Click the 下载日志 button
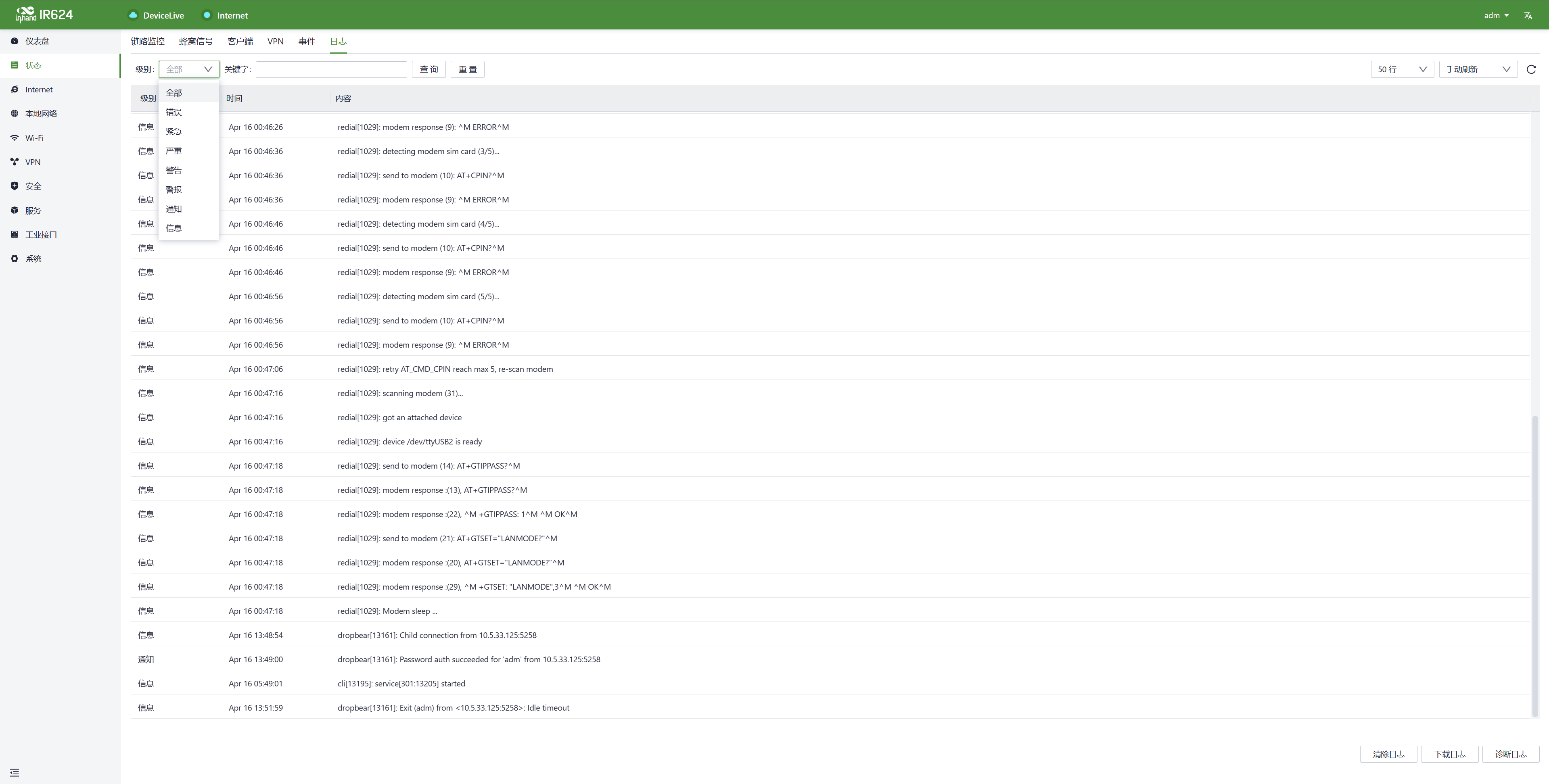The width and height of the screenshot is (1549, 784). tap(1449, 754)
